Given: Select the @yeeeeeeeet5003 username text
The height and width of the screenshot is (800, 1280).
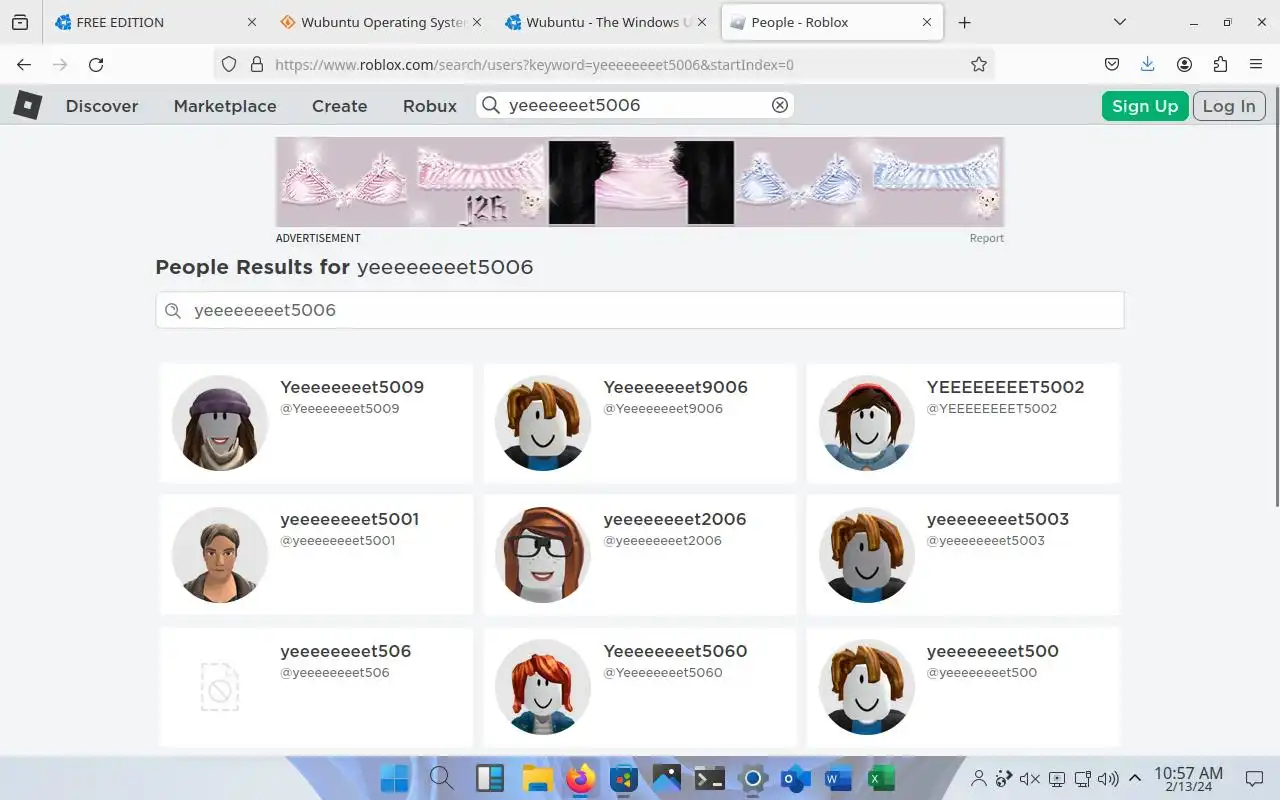Looking at the screenshot, I should coord(985,541).
